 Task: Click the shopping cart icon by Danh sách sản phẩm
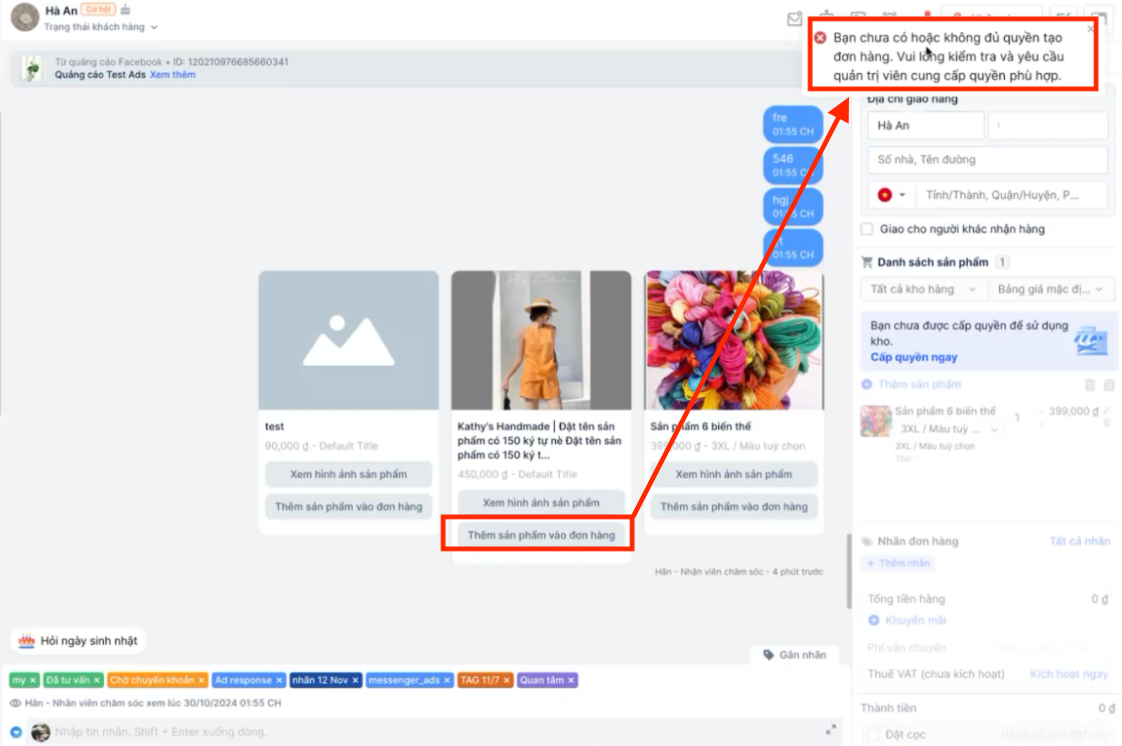click(867, 262)
